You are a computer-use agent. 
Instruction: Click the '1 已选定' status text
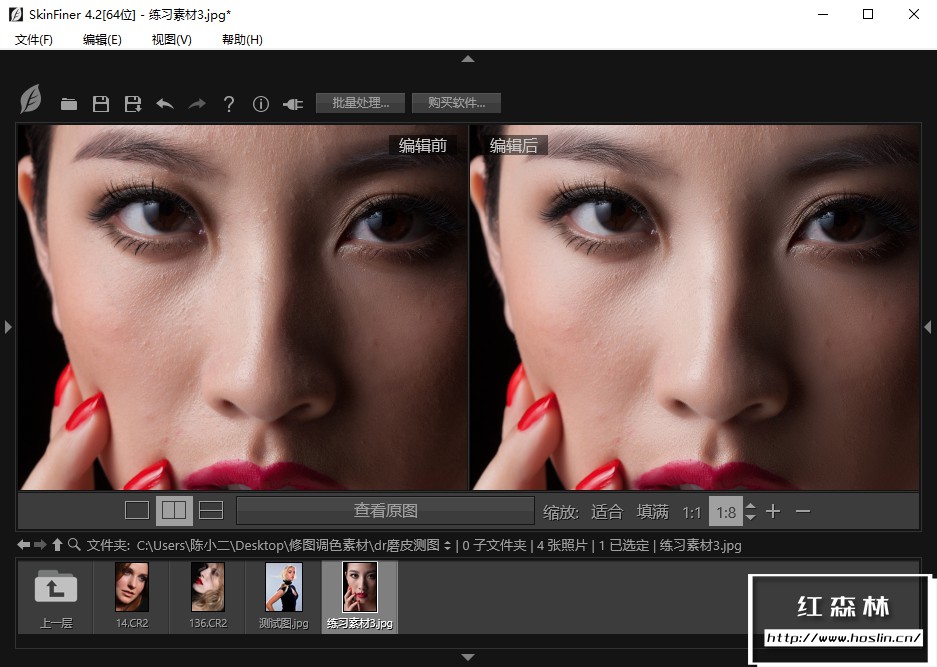click(x=623, y=545)
